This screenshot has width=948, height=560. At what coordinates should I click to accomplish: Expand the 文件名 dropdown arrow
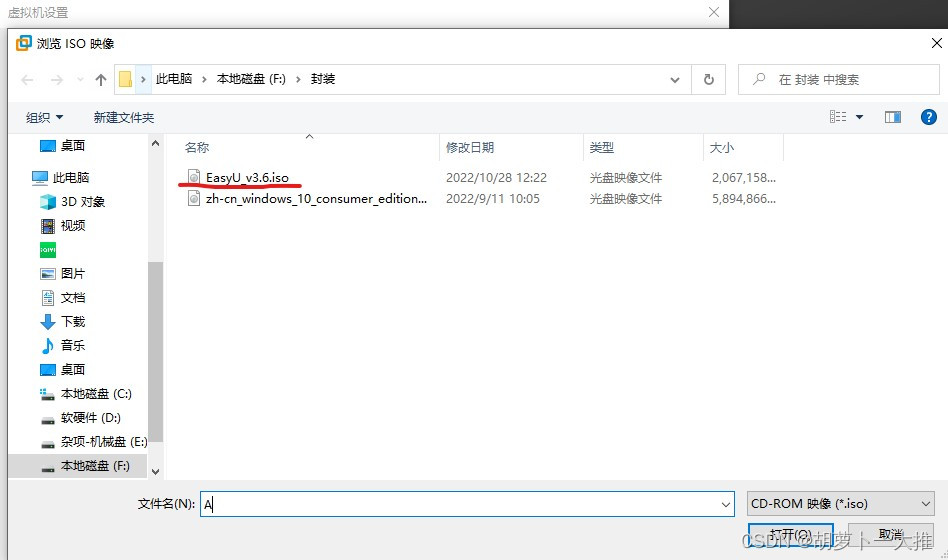coord(726,504)
